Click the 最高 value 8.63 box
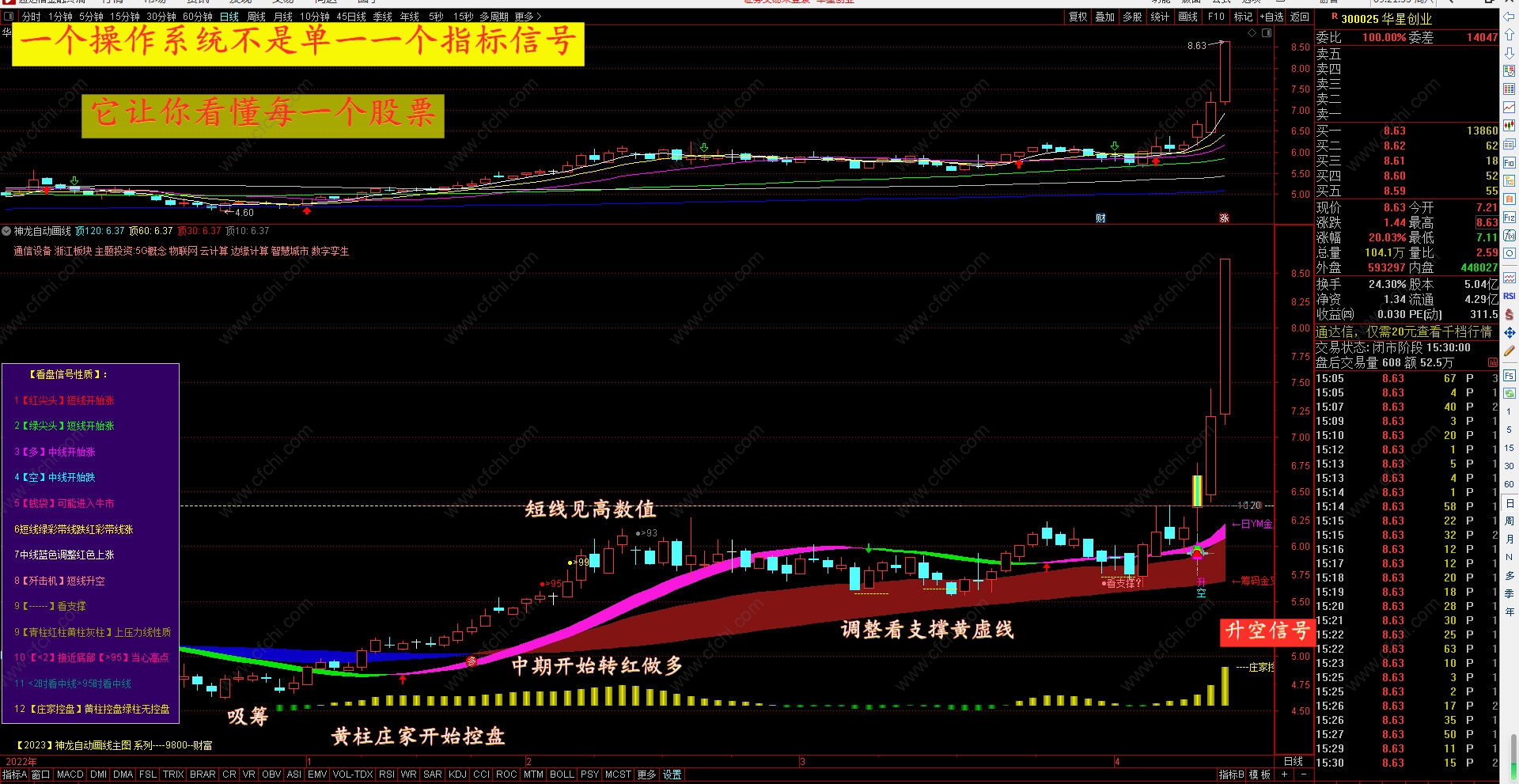1519x784 pixels. point(1487,222)
